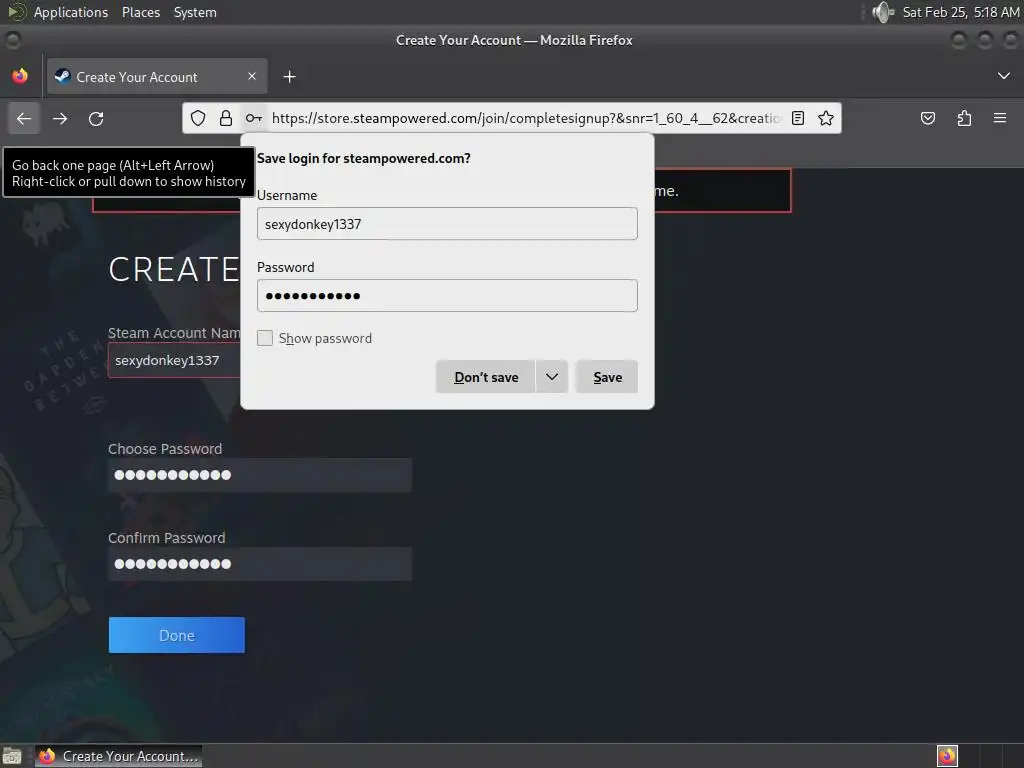Open the tracking protection shield icon
This screenshot has height=768, width=1024.
(x=198, y=118)
